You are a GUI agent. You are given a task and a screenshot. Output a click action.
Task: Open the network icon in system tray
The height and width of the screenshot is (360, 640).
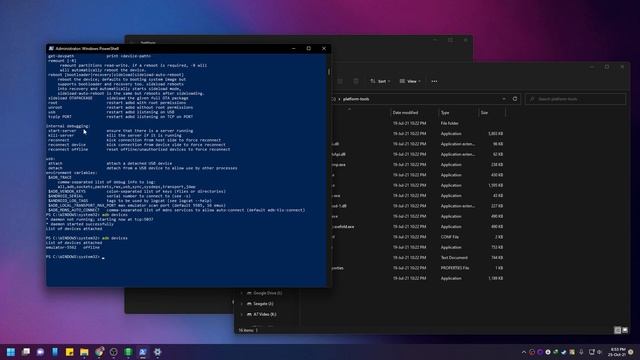pyautogui.click(x=591, y=352)
